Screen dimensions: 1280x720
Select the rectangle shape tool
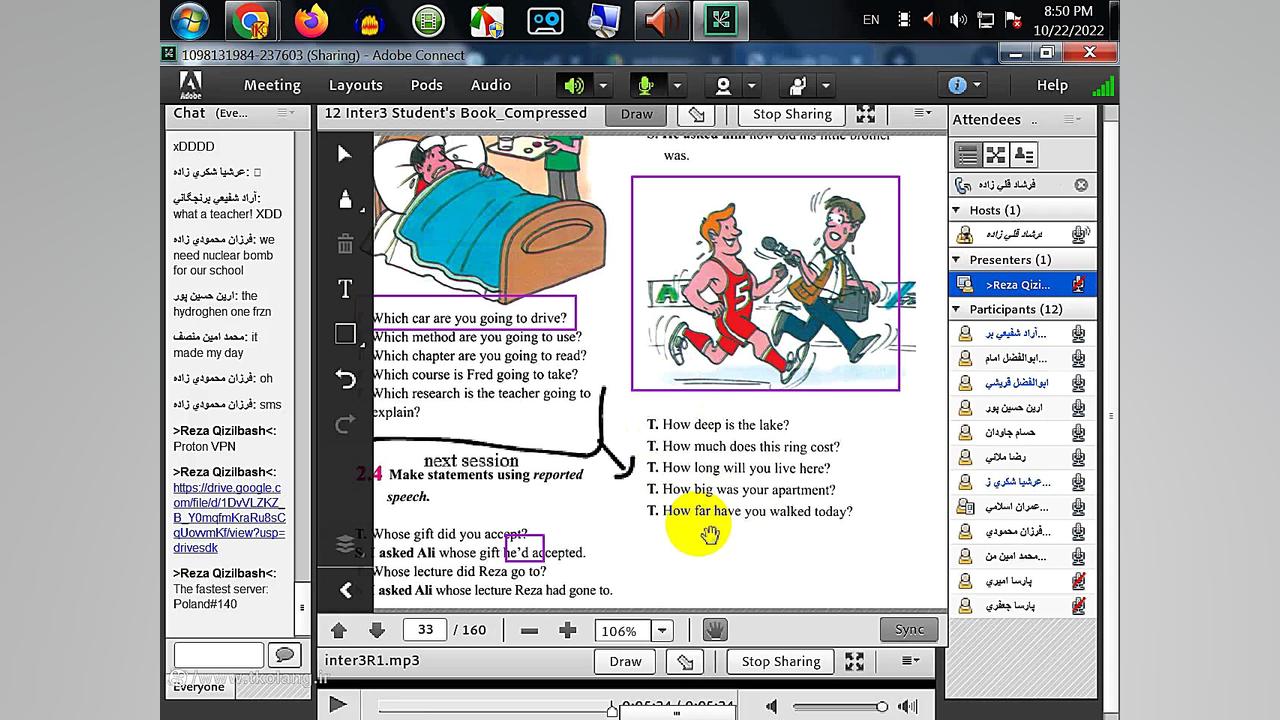point(345,334)
